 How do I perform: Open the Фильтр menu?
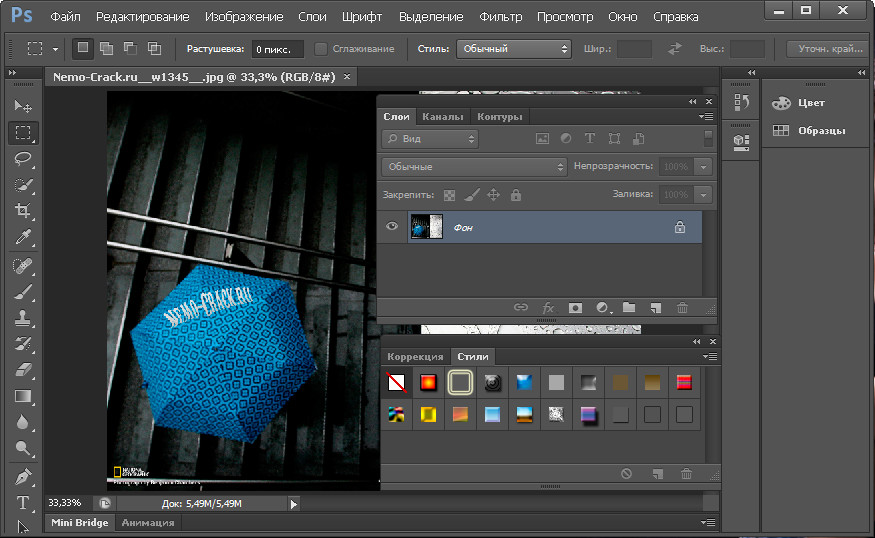501,17
